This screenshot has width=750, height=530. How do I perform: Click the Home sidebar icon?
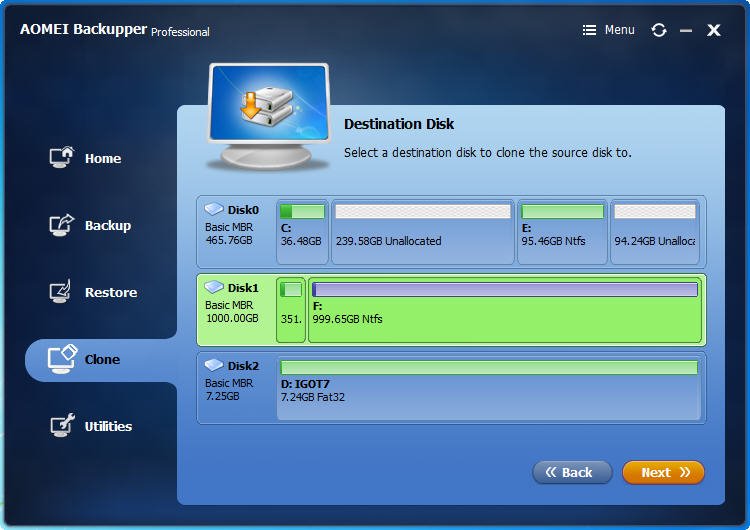click(61, 157)
